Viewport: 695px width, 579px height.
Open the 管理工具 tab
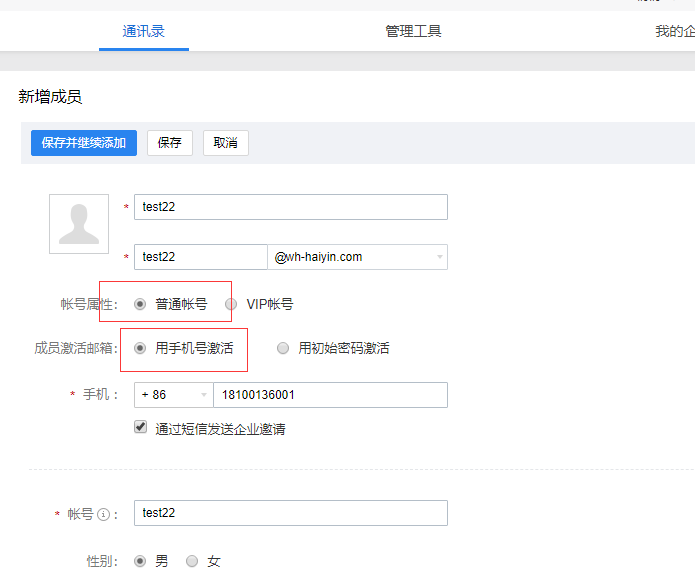(x=413, y=31)
